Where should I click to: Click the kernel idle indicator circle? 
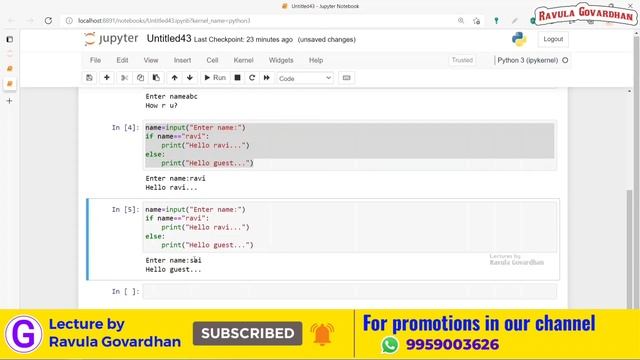(565, 60)
